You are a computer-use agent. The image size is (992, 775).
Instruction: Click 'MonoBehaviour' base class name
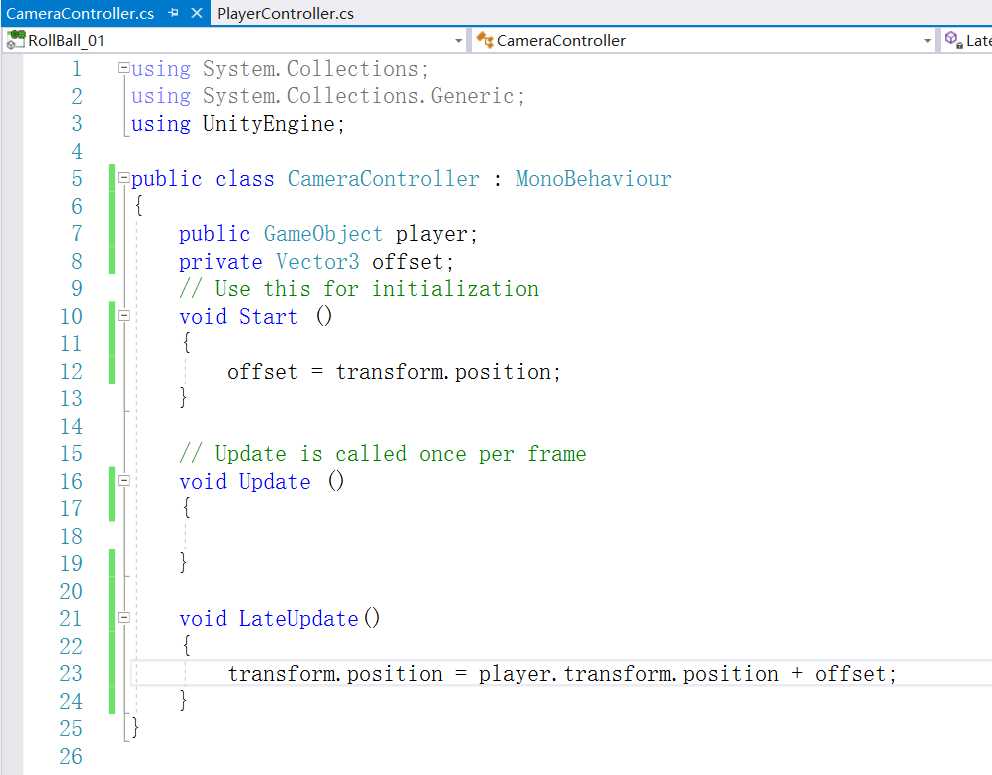(x=593, y=178)
